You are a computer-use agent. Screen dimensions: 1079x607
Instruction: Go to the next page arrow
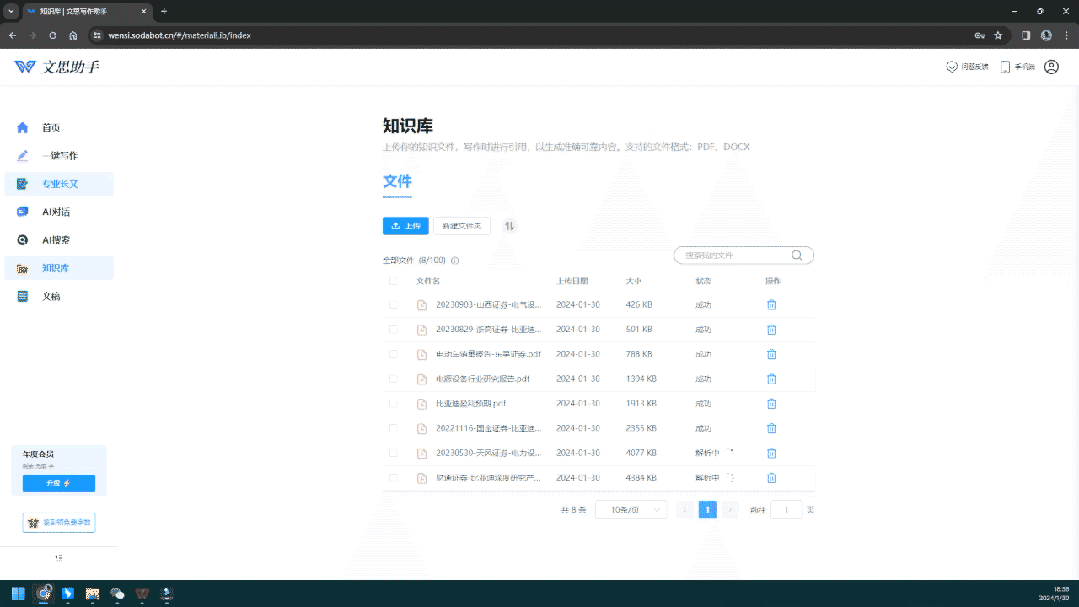pyautogui.click(x=730, y=510)
